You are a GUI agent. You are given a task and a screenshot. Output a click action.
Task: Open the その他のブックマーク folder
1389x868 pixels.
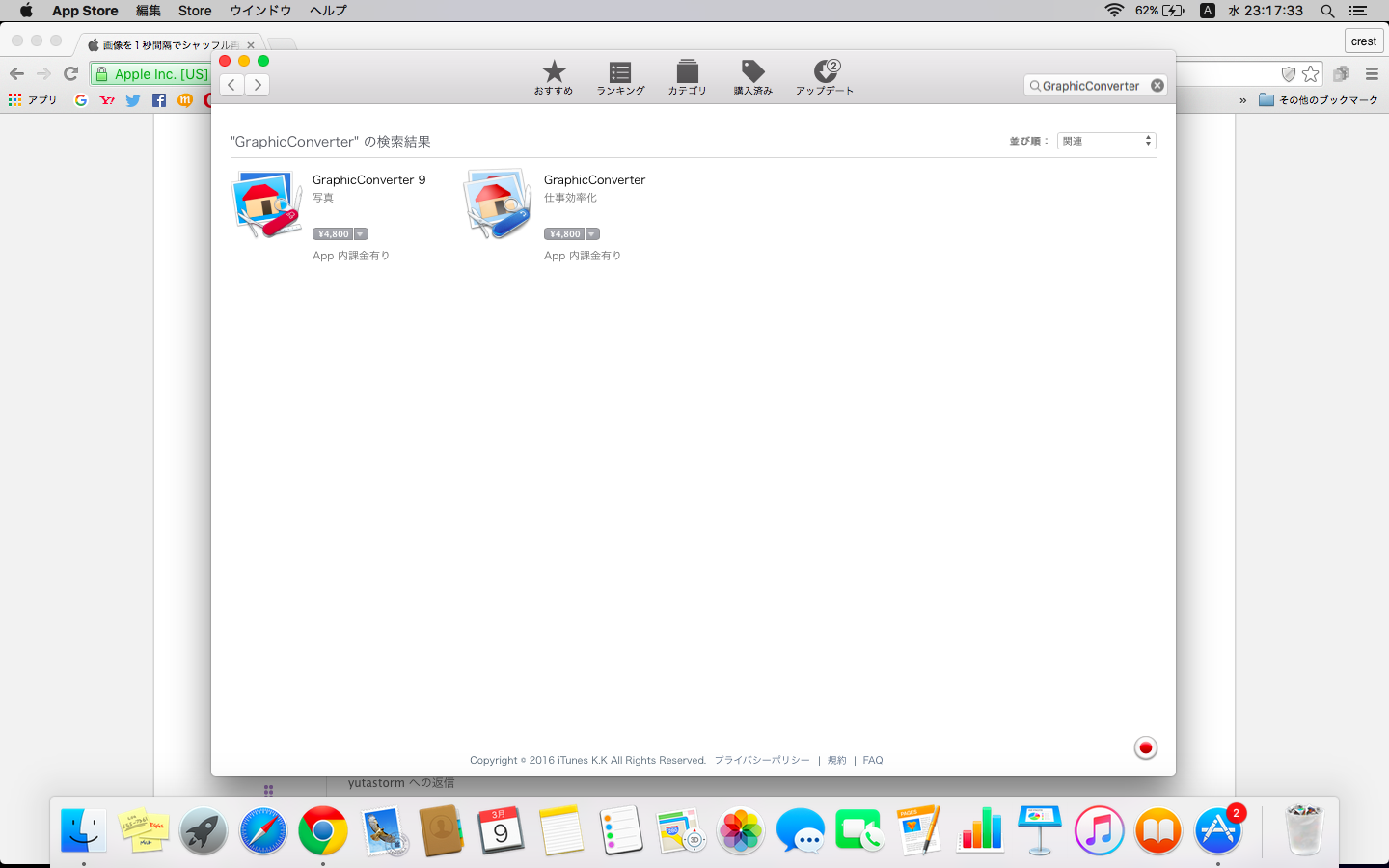1319,100
